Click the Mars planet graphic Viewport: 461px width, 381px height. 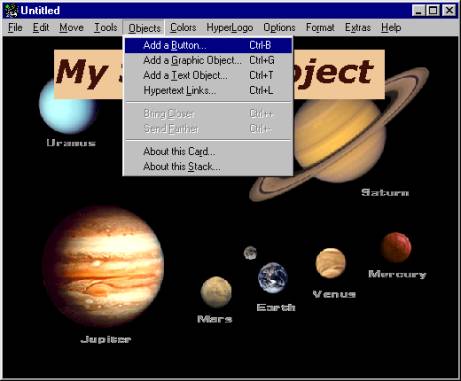tap(216, 292)
